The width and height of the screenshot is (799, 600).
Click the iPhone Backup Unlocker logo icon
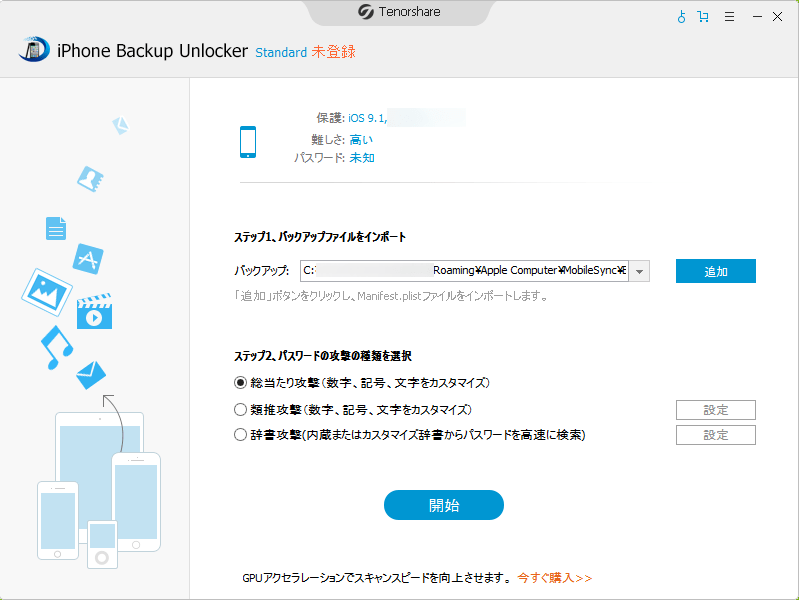tap(34, 49)
